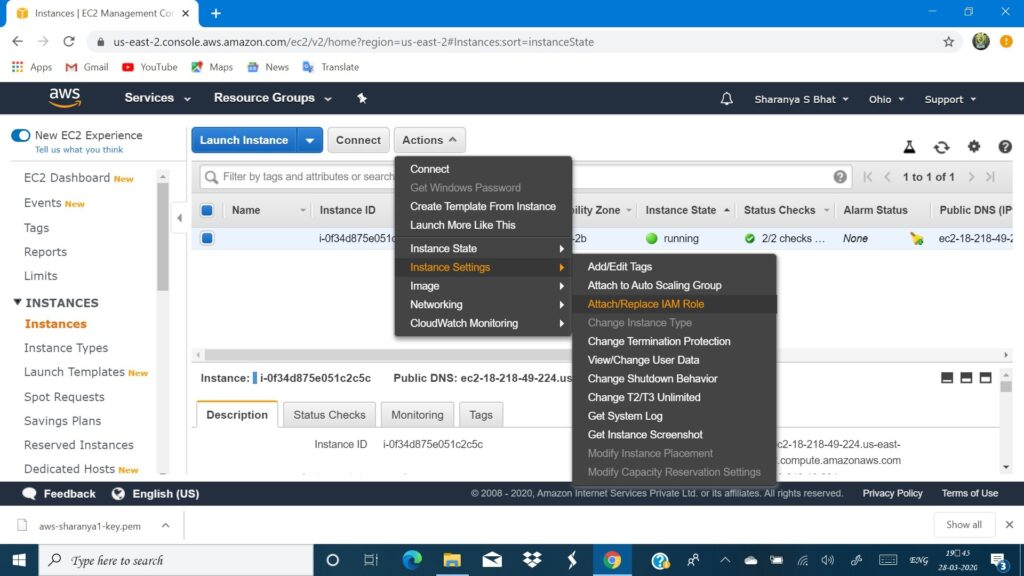Open the experiments flask icon
This screenshot has height=576, width=1024.
click(x=909, y=147)
